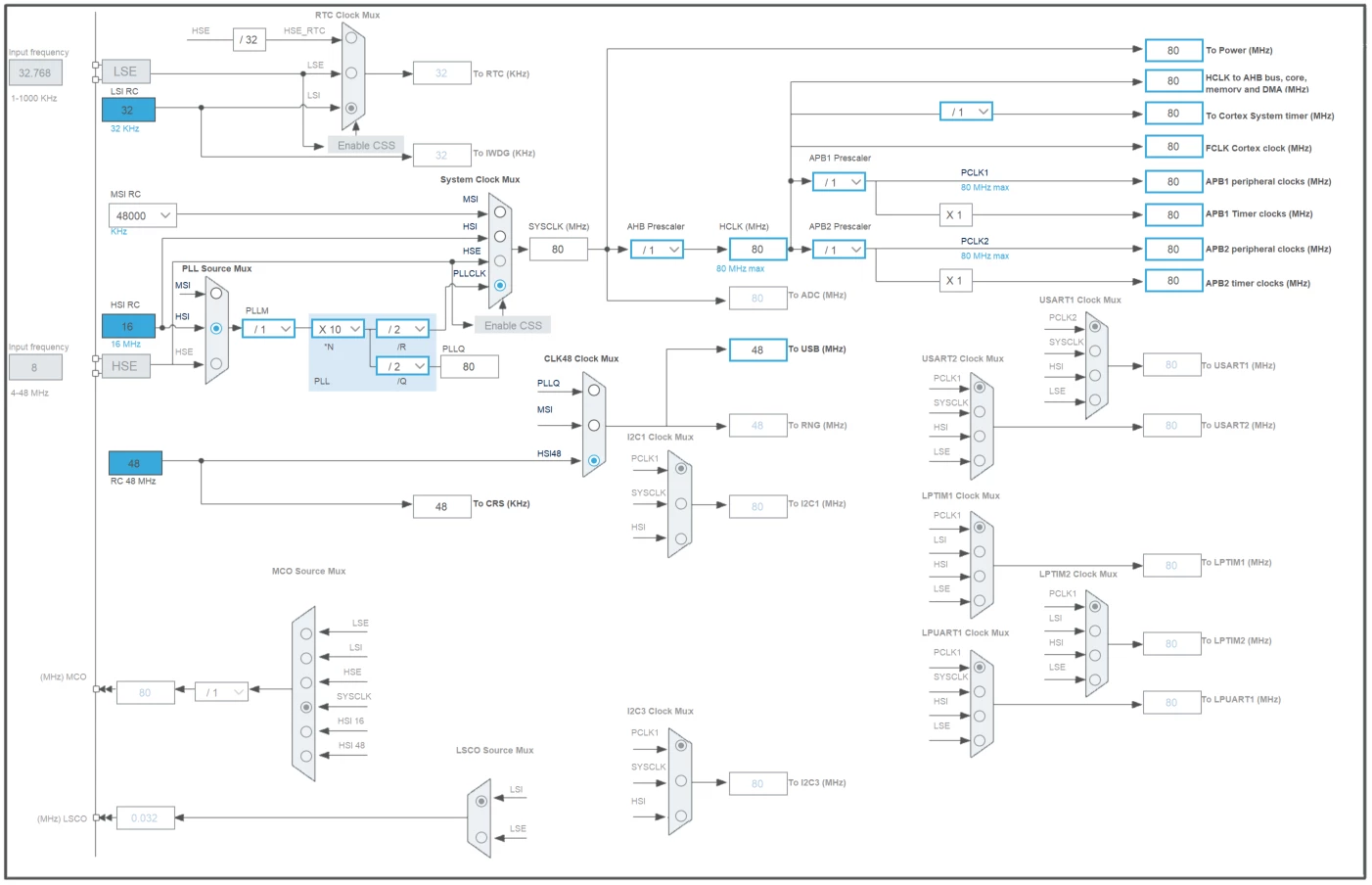1372x885 pixels.
Task: Select HSE in MCO Source Mux
Action: tap(306, 683)
